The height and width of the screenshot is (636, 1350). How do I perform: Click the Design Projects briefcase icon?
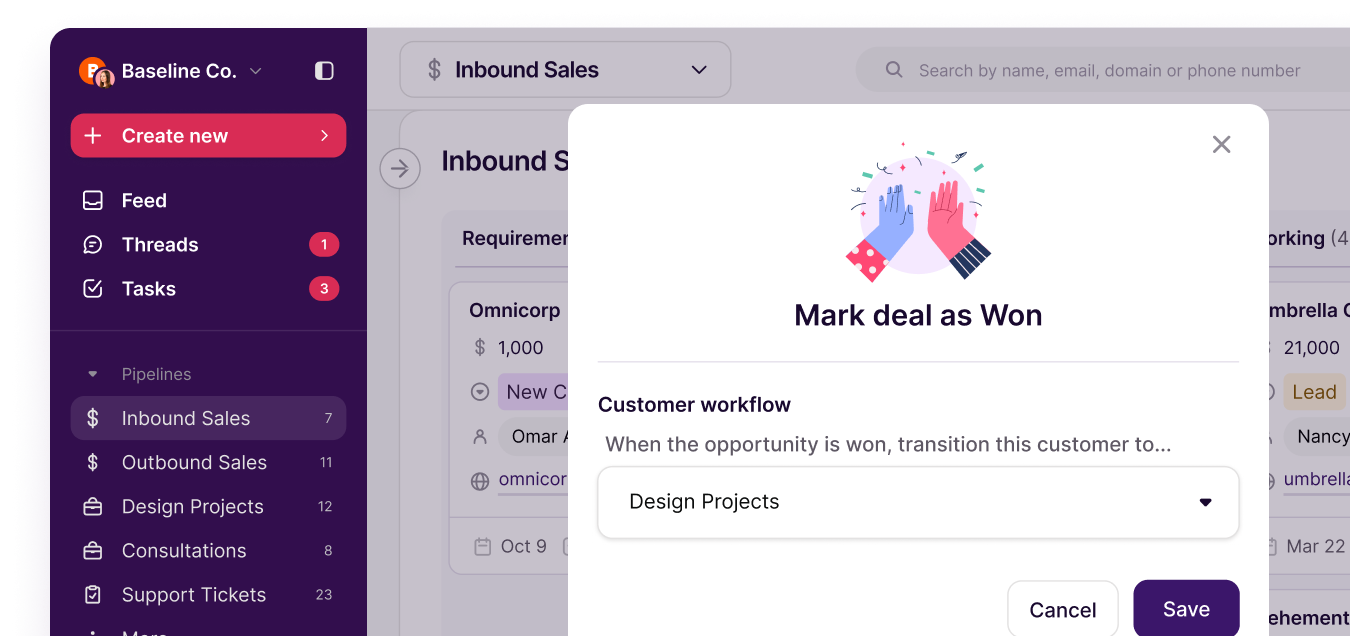click(93, 507)
